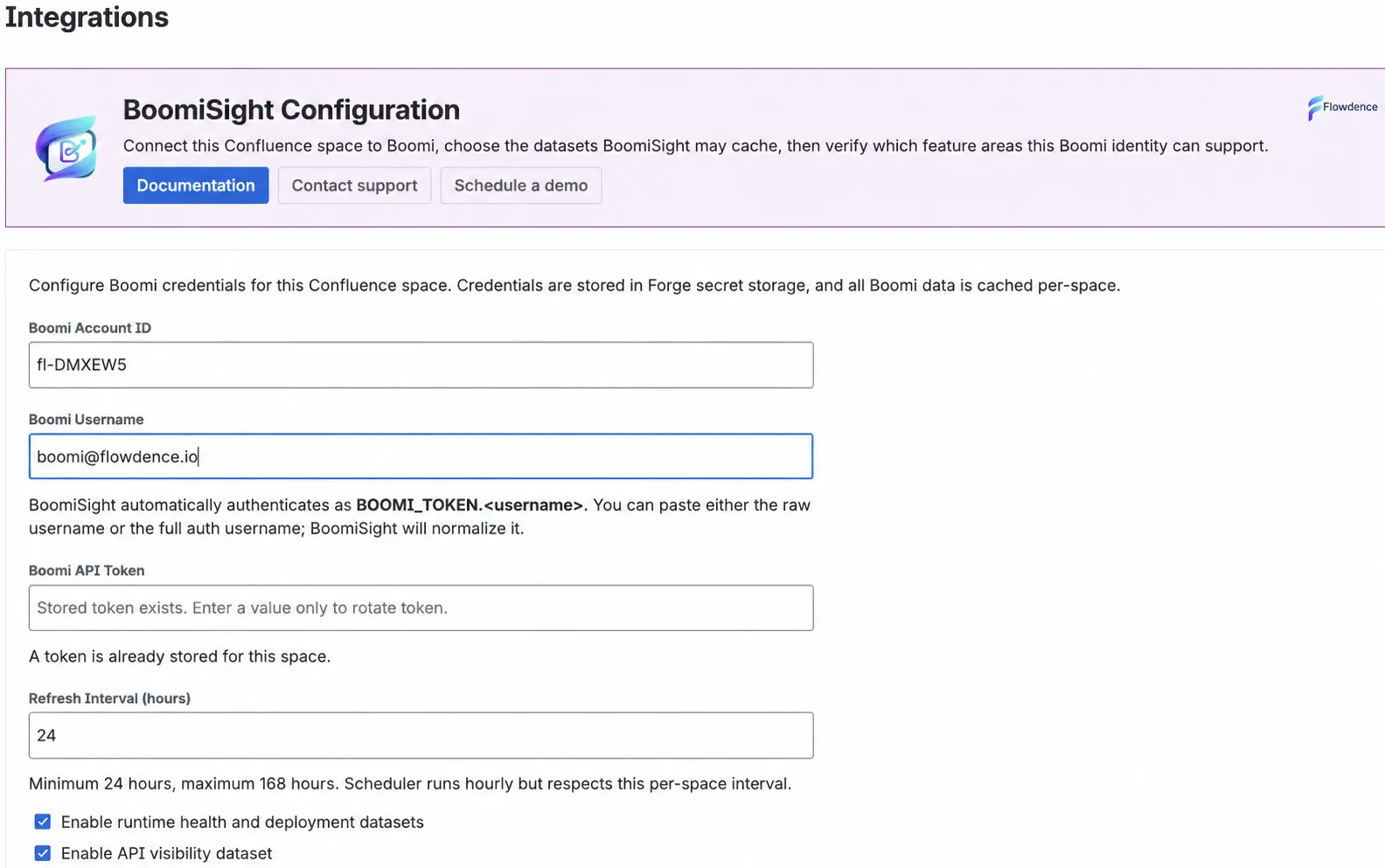Click the Refresh Interval hours field
Viewport: 1385px width, 868px height.
[421, 735]
